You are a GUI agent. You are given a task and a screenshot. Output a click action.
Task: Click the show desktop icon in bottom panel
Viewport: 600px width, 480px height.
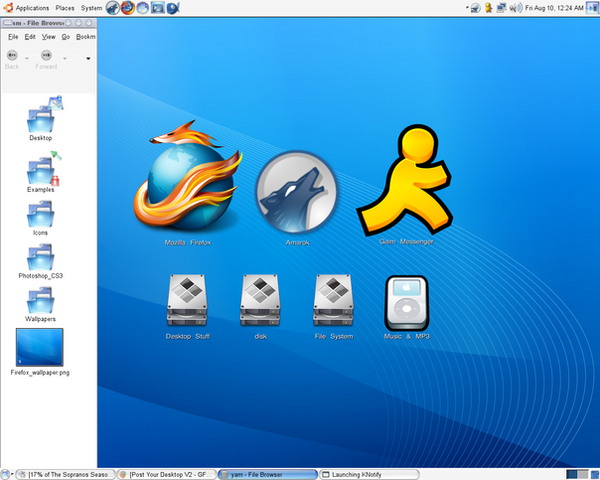point(5,475)
